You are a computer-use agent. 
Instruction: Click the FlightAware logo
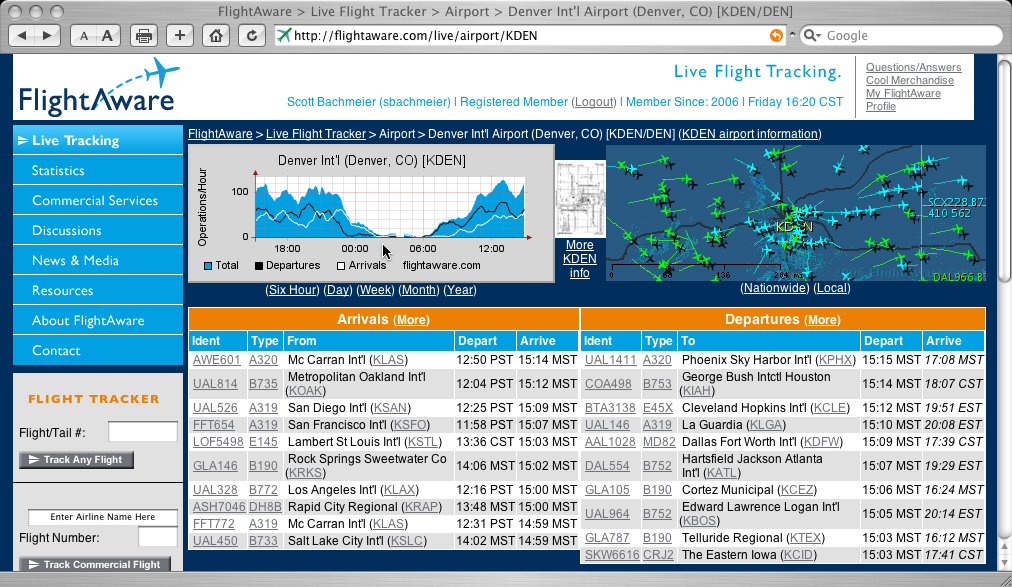pos(99,87)
